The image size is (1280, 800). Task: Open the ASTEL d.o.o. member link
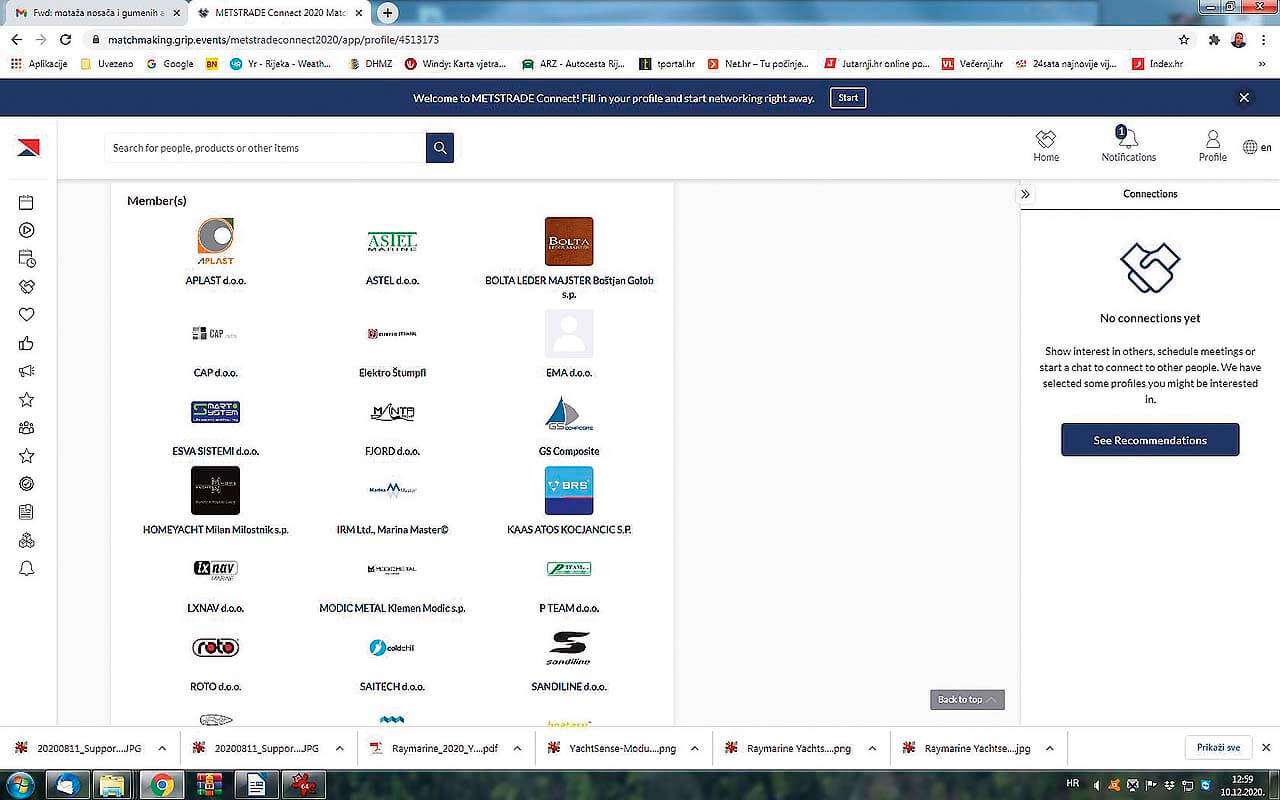(x=392, y=281)
